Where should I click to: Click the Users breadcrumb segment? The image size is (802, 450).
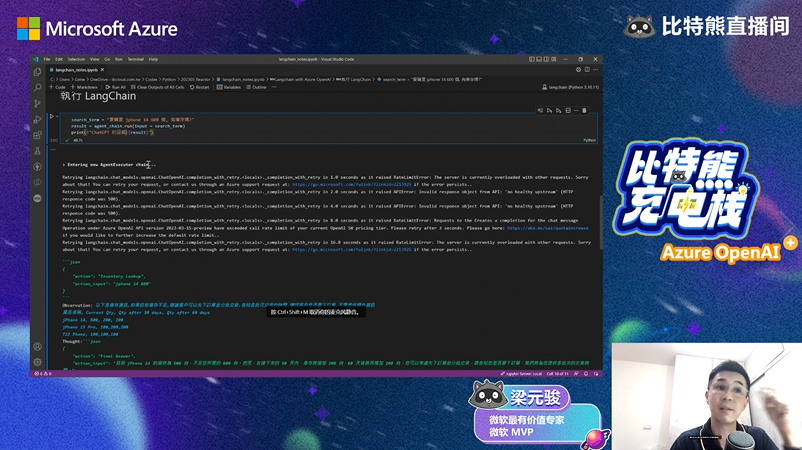point(64,80)
